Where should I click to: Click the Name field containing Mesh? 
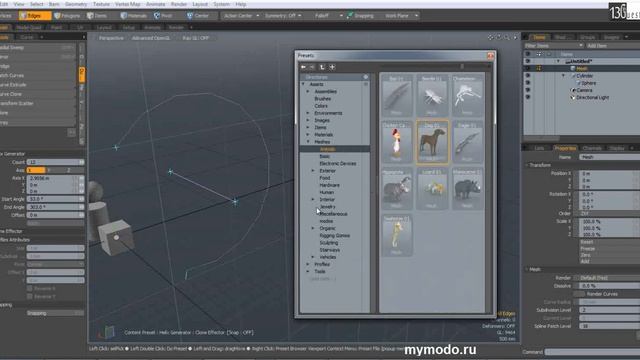click(609, 157)
